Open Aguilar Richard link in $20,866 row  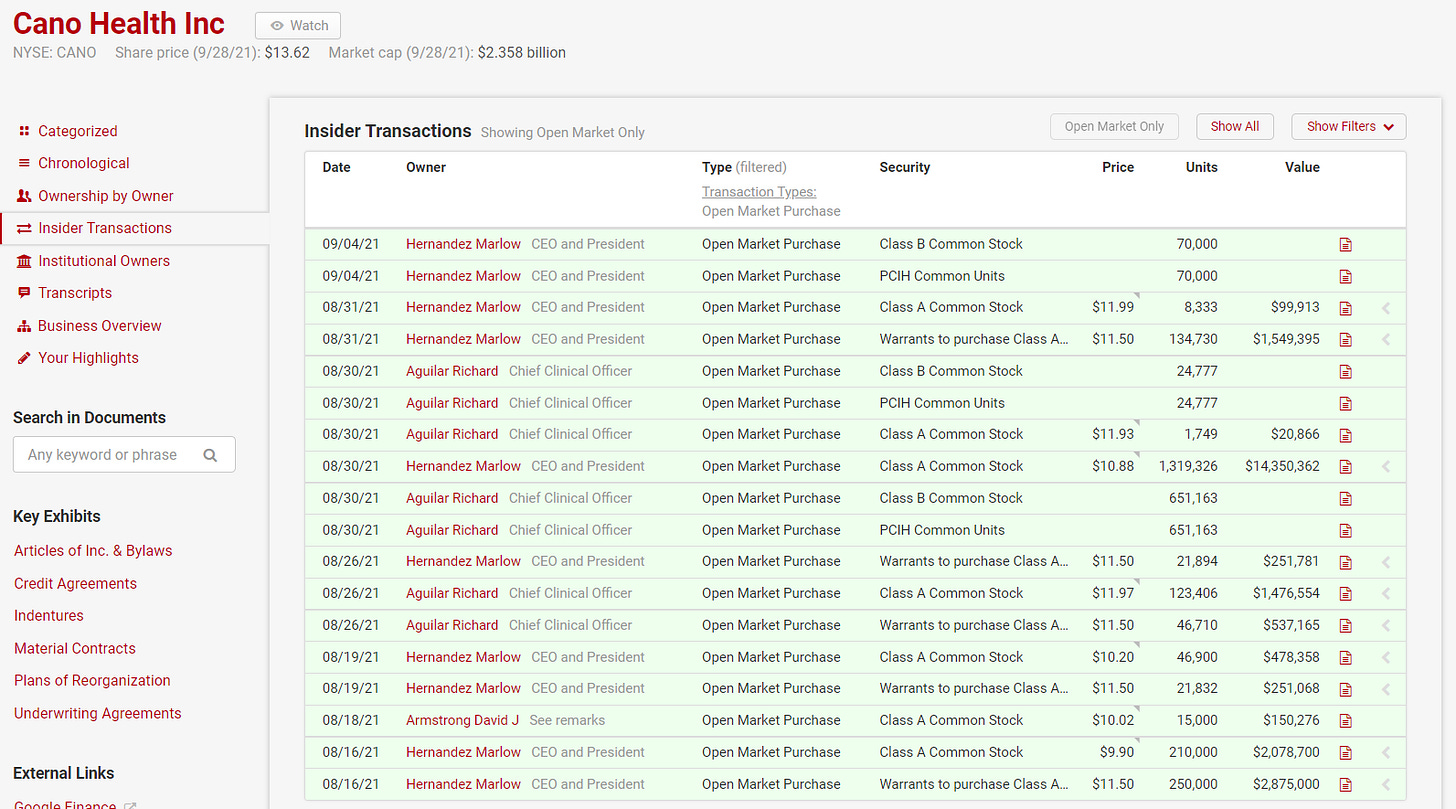point(452,434)
